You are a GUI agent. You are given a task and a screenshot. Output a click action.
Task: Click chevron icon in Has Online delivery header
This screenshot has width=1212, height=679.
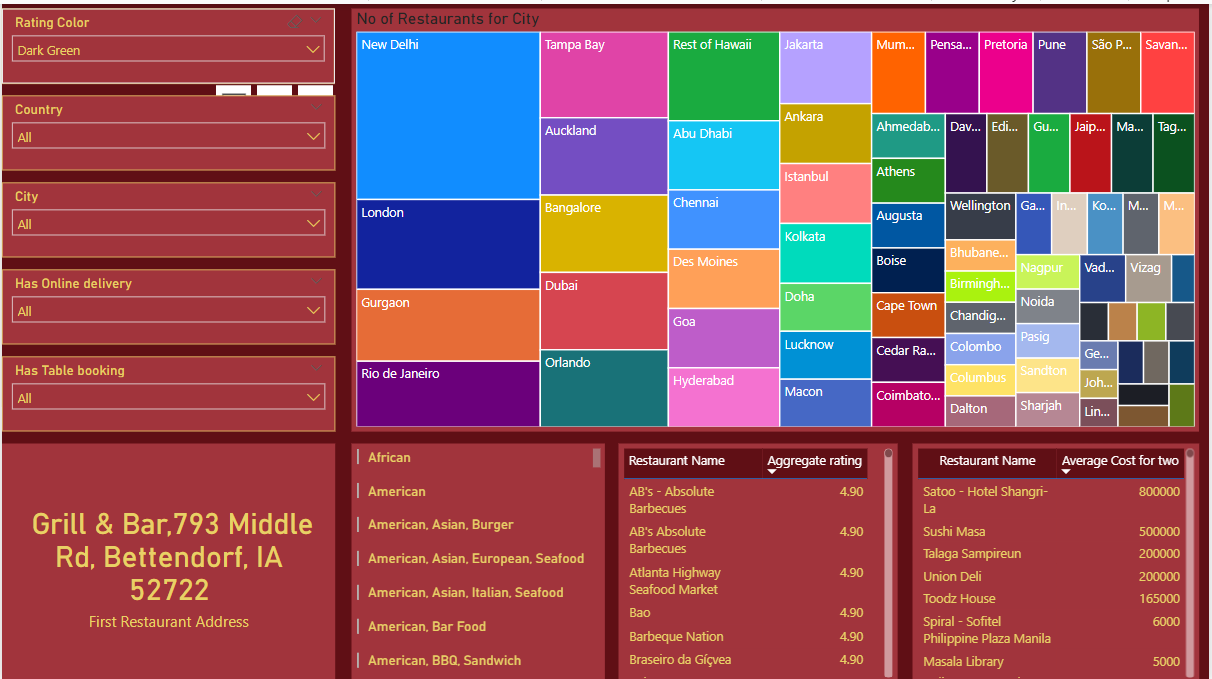[x=317, y=282]
